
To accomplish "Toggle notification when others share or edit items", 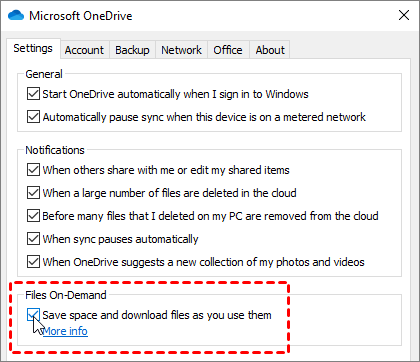I will pos(33,170).
